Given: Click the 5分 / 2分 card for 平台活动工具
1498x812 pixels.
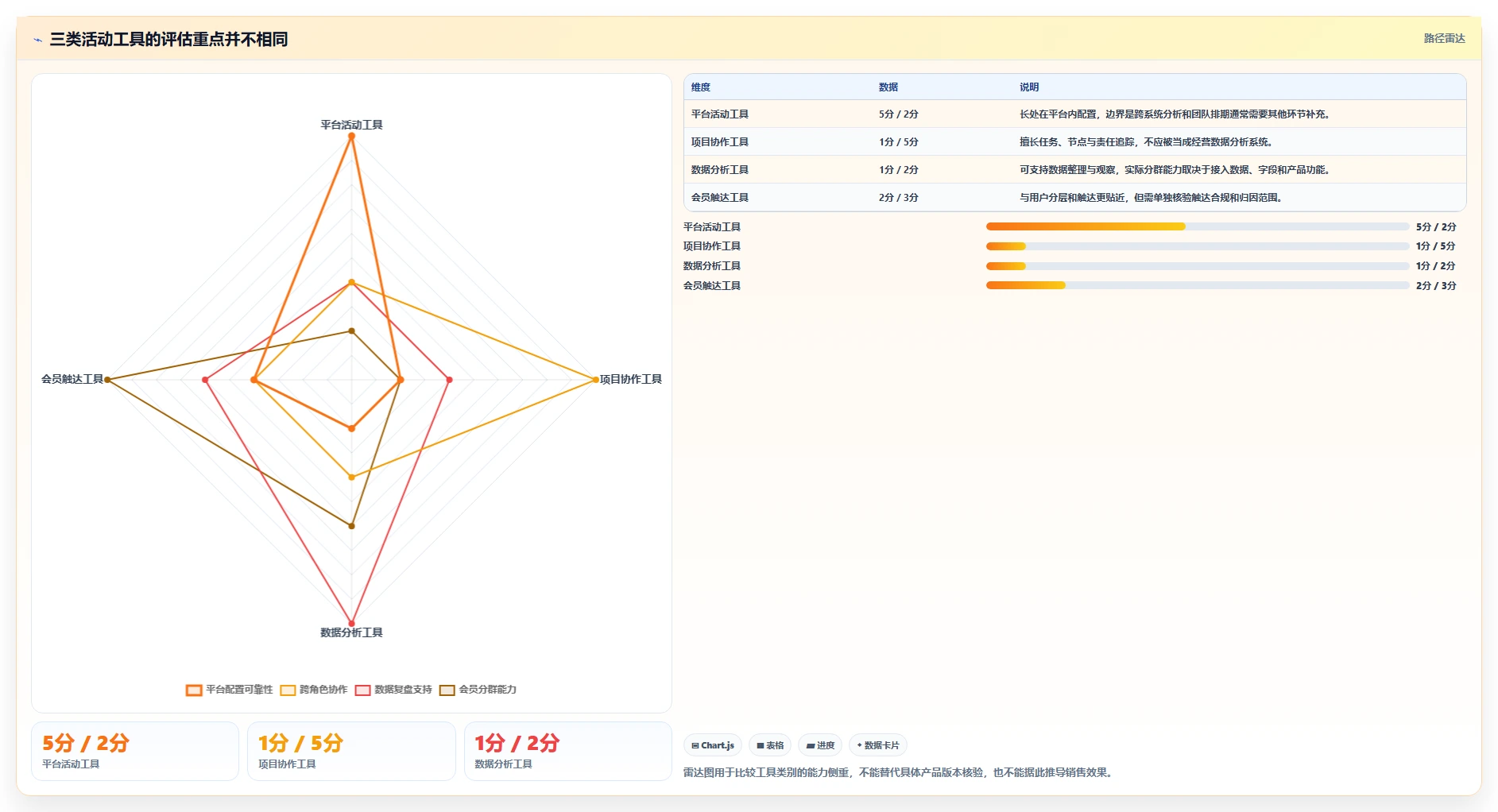Looking at the screenshot, I should click(x=135, y=751).
